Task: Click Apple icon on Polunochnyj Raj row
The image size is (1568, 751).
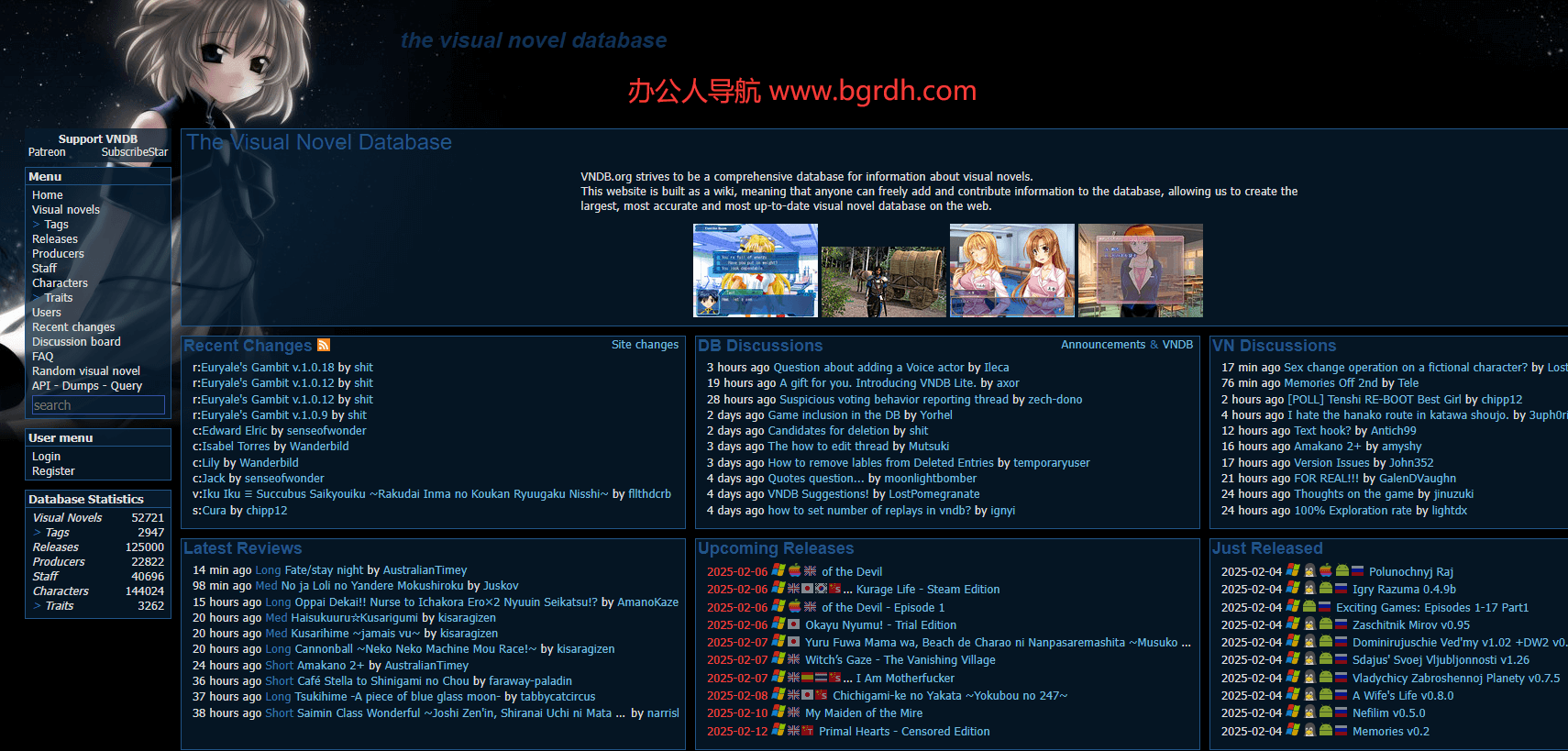Action: point(1326,571)
